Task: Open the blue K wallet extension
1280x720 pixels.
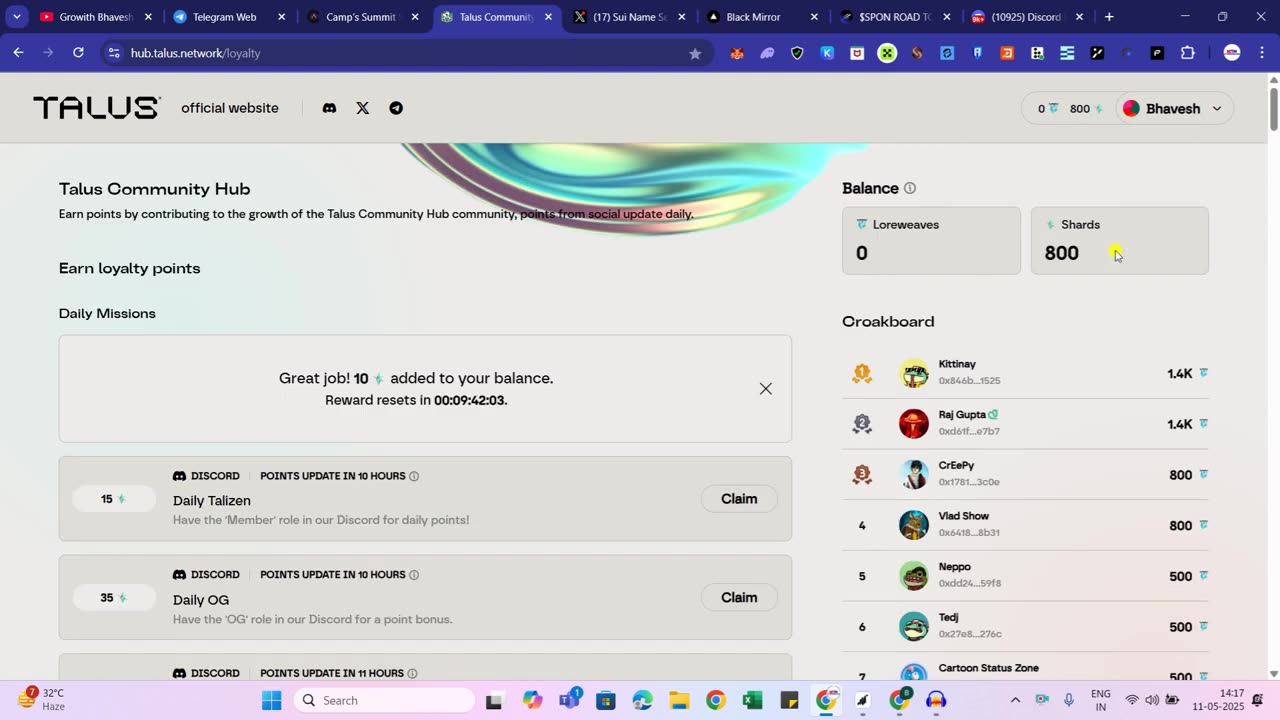Action: coord(827,53)
